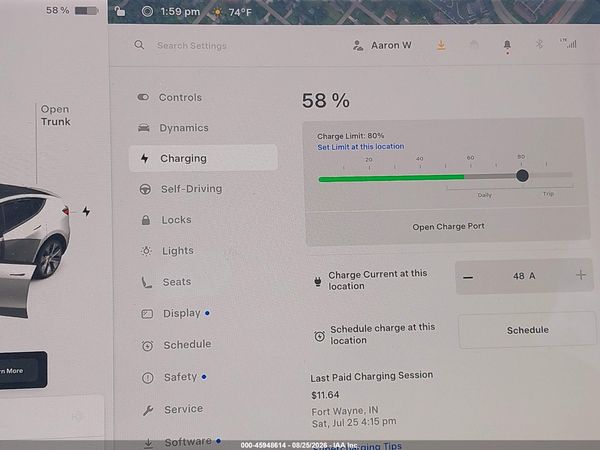The width and height of the screenshot is (600, 450).
Task: Click the software download update icon
Action: (441, 45)
